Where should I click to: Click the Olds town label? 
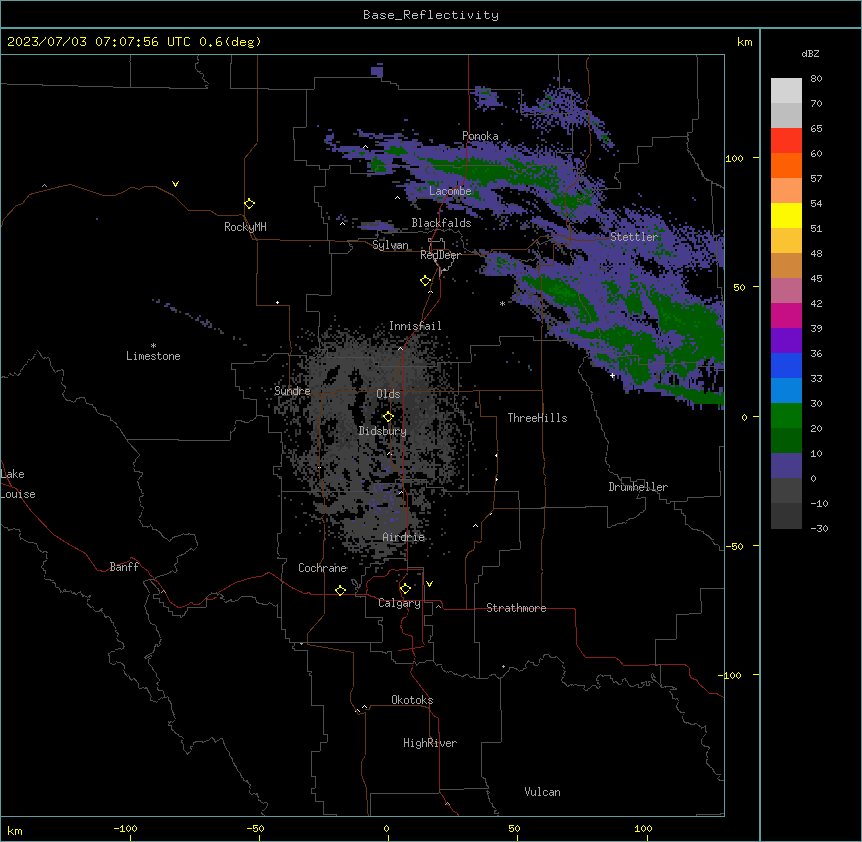click(x=388, y=394)
